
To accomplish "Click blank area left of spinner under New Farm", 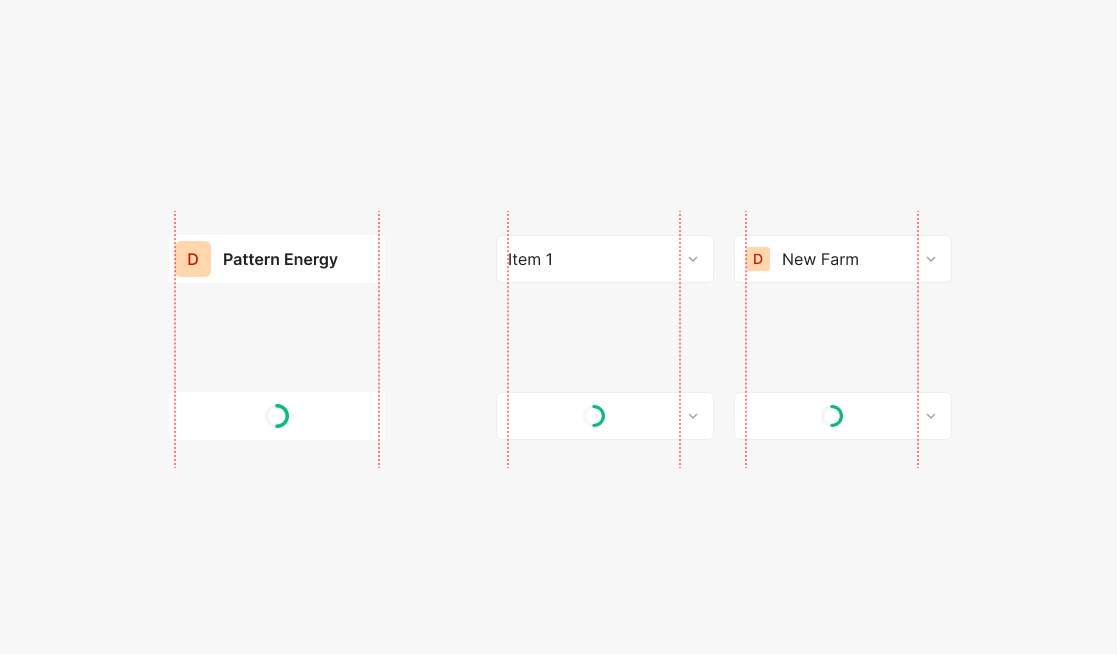I will [780, 416].
